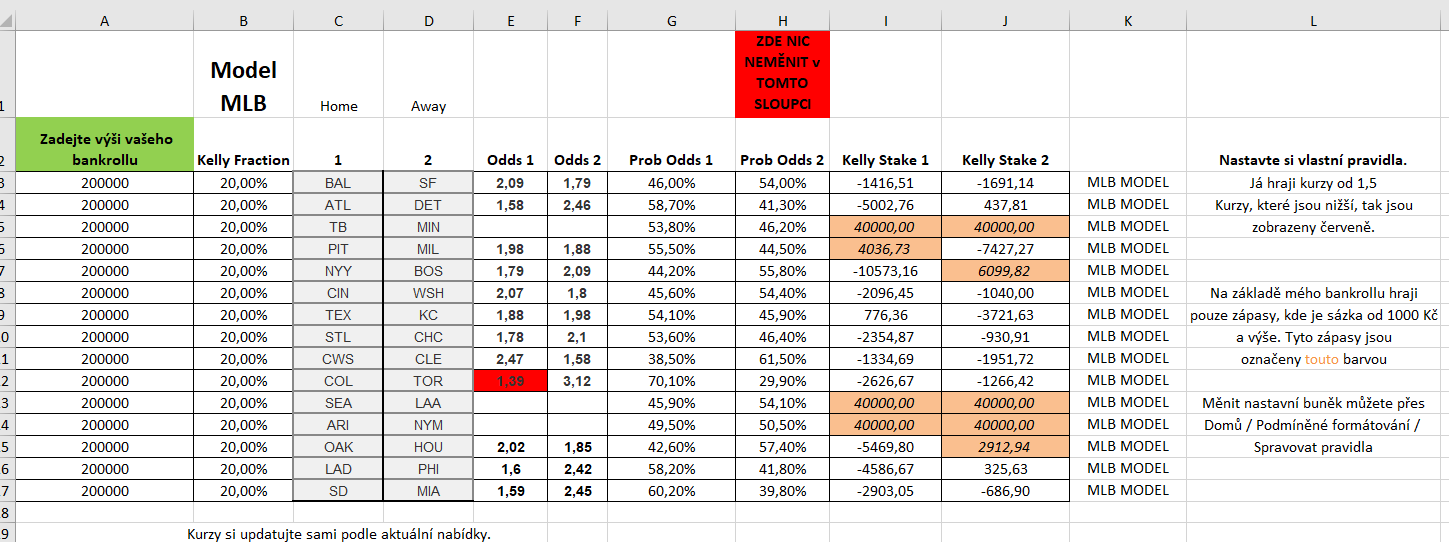Click the BAL home team cell
Screen dimensions: 1449x542
pyautogui.click(x=338, y=183)
